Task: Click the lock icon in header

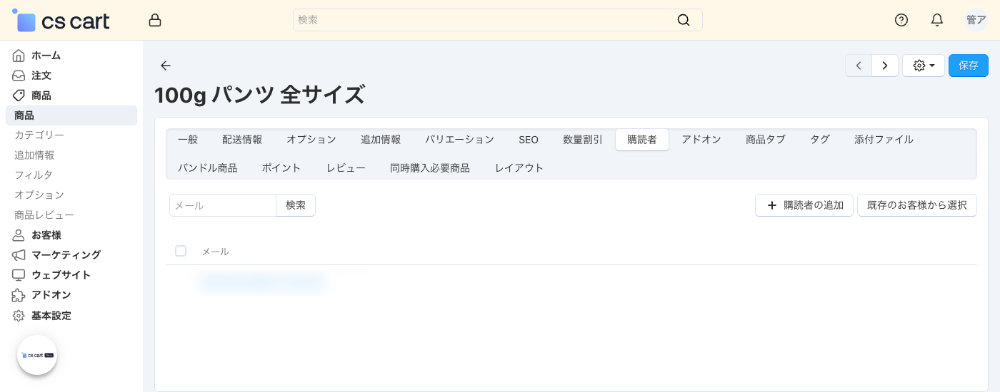Action: (x=154, y=20)
